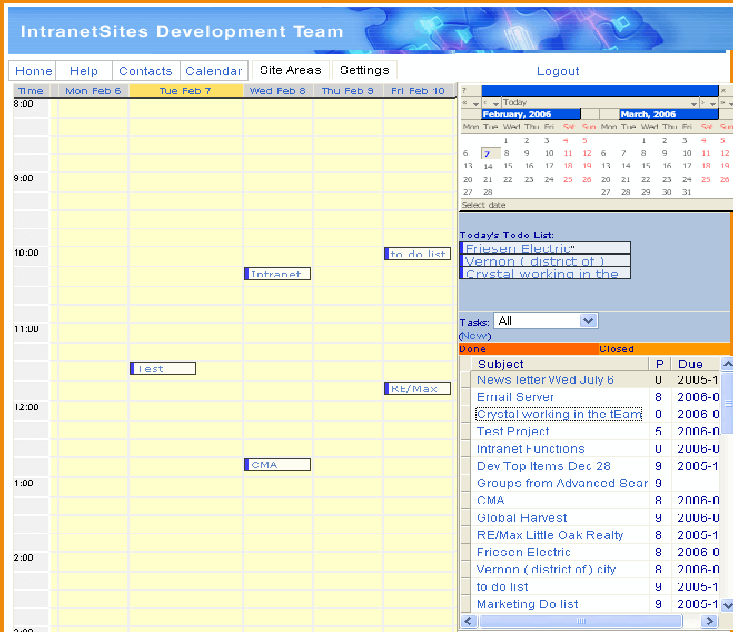Open the Contacts tab
The image size is (733, 632).
tap(146, 71)
